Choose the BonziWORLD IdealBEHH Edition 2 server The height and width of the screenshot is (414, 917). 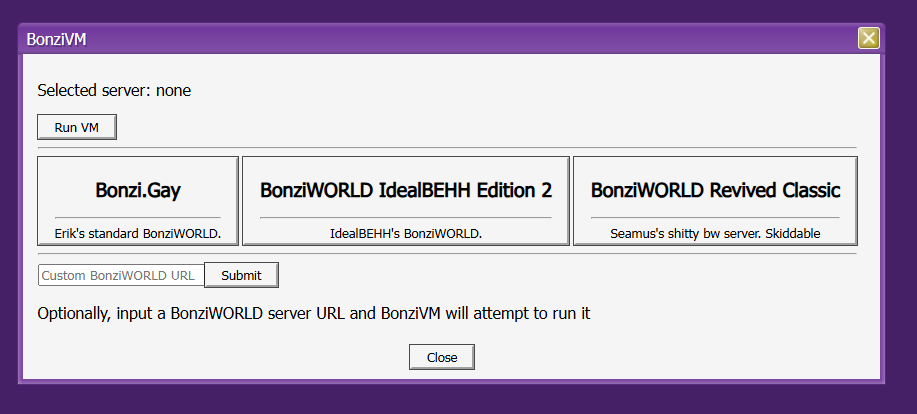point(405,201)
